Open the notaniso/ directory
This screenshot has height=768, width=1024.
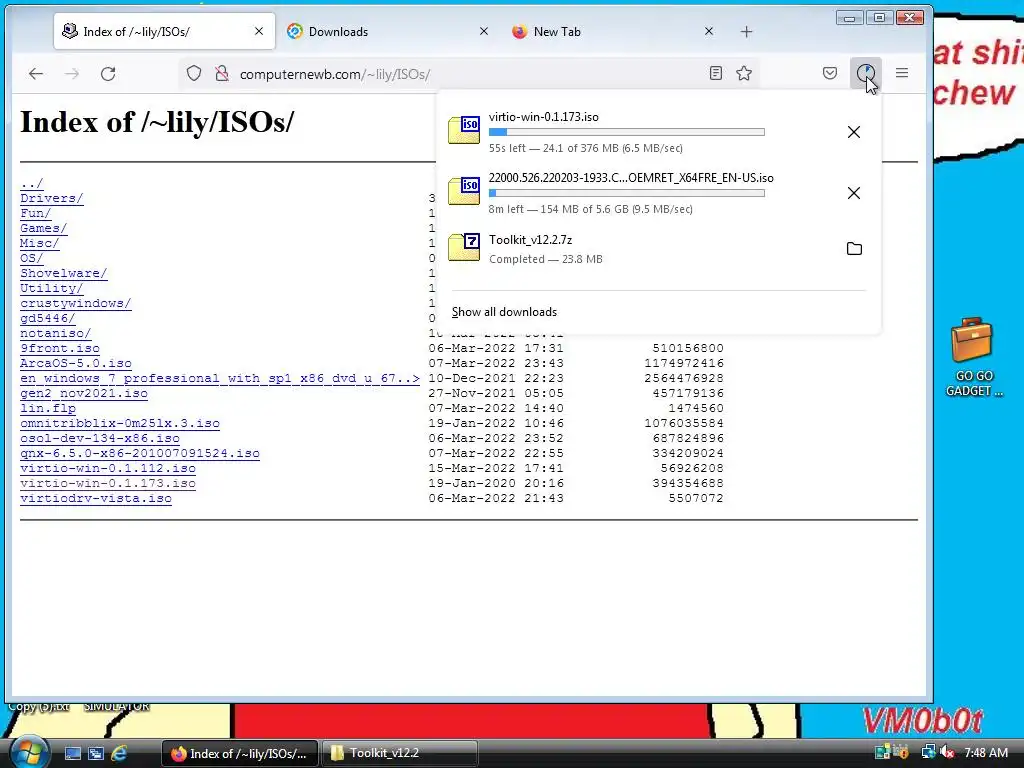point(56,334)
